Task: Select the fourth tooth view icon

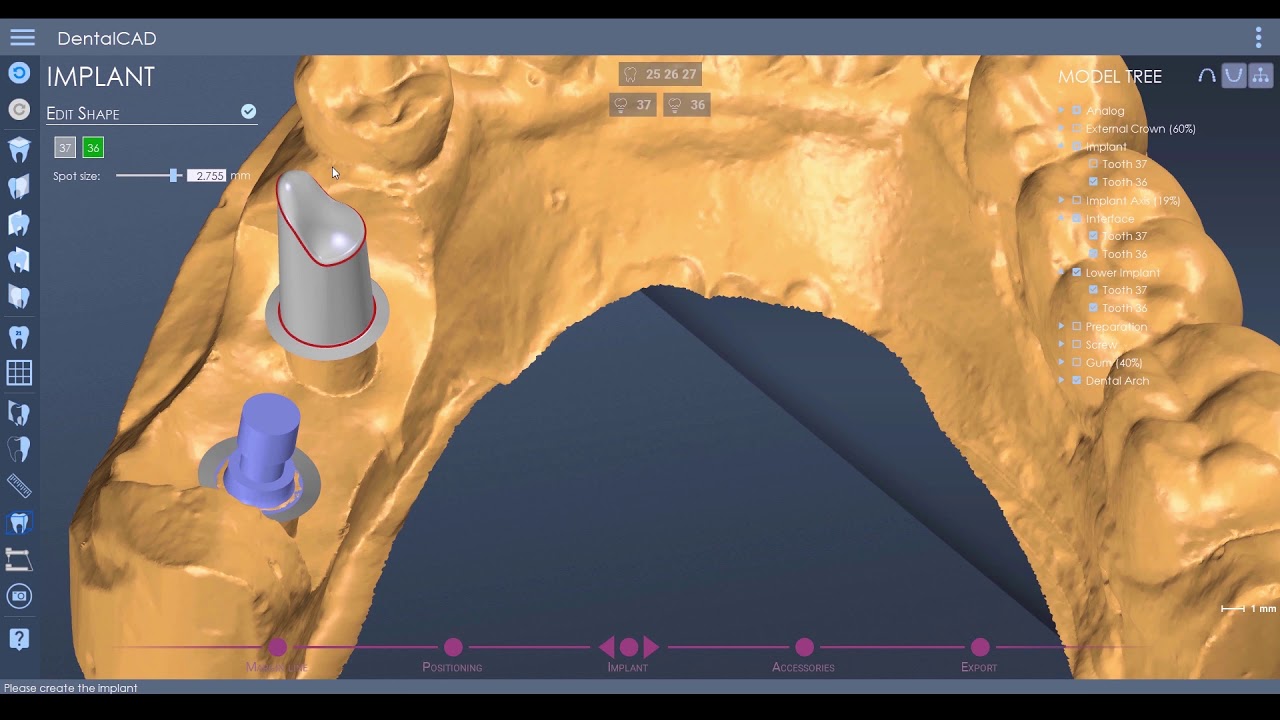Action: point(19,260)
